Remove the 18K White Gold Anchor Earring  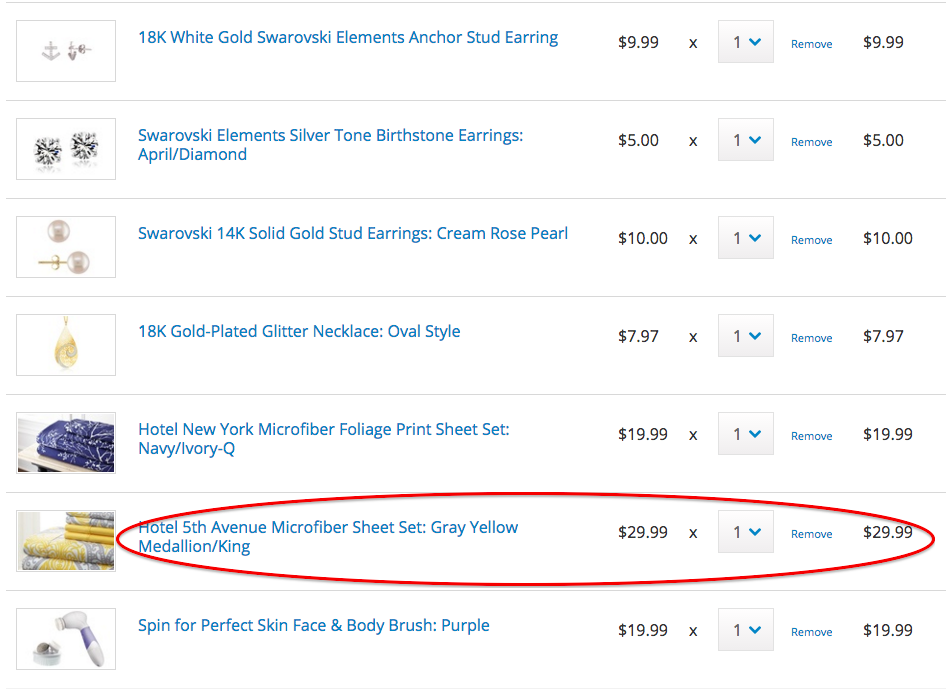point(811,44)
